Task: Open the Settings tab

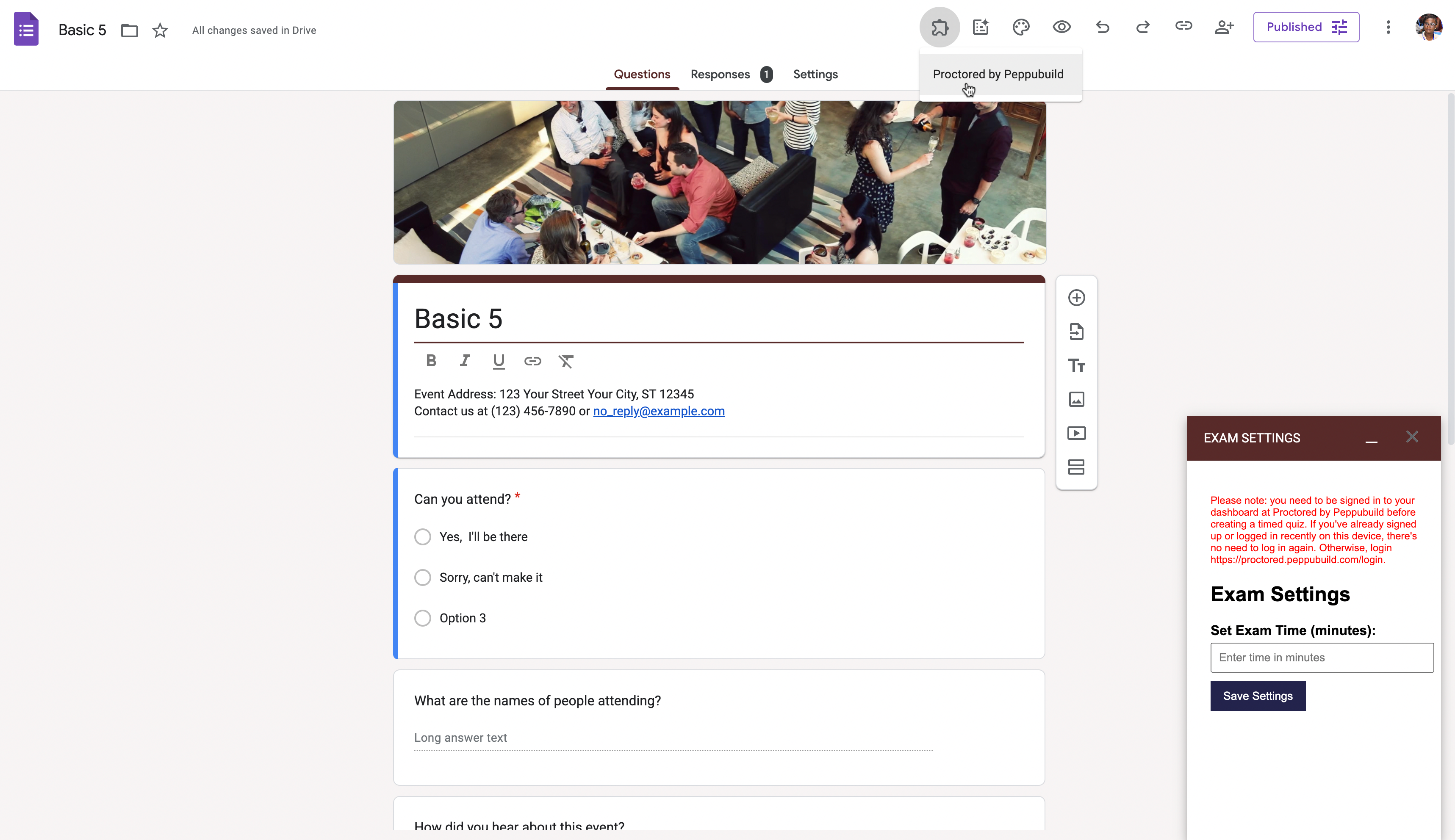Action: coord(815,75)
